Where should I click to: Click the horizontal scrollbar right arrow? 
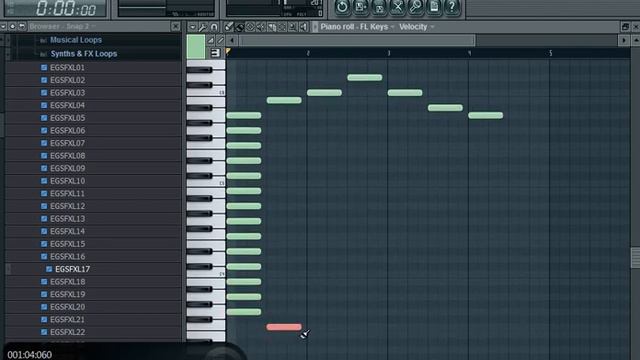pyautogui.click(x=624, y=40)
